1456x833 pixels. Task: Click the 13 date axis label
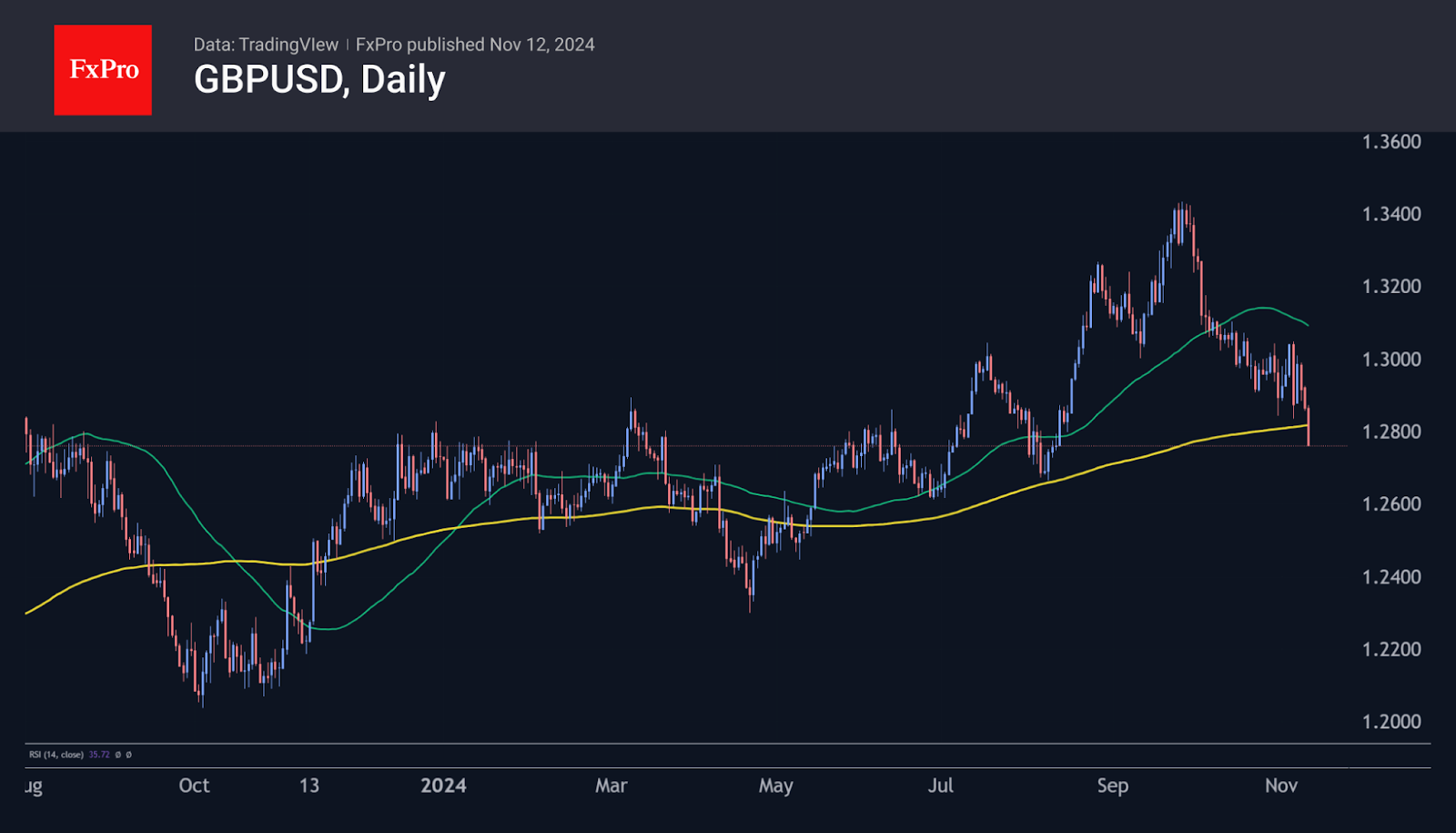click(309, 786)
